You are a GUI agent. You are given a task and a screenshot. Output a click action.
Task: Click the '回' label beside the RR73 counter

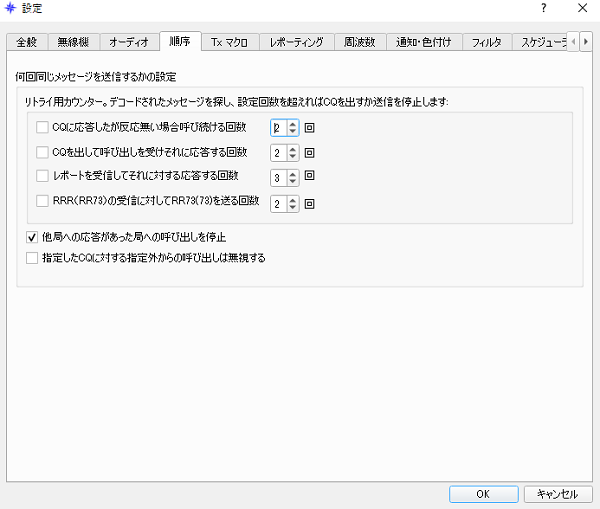[310, 202]
